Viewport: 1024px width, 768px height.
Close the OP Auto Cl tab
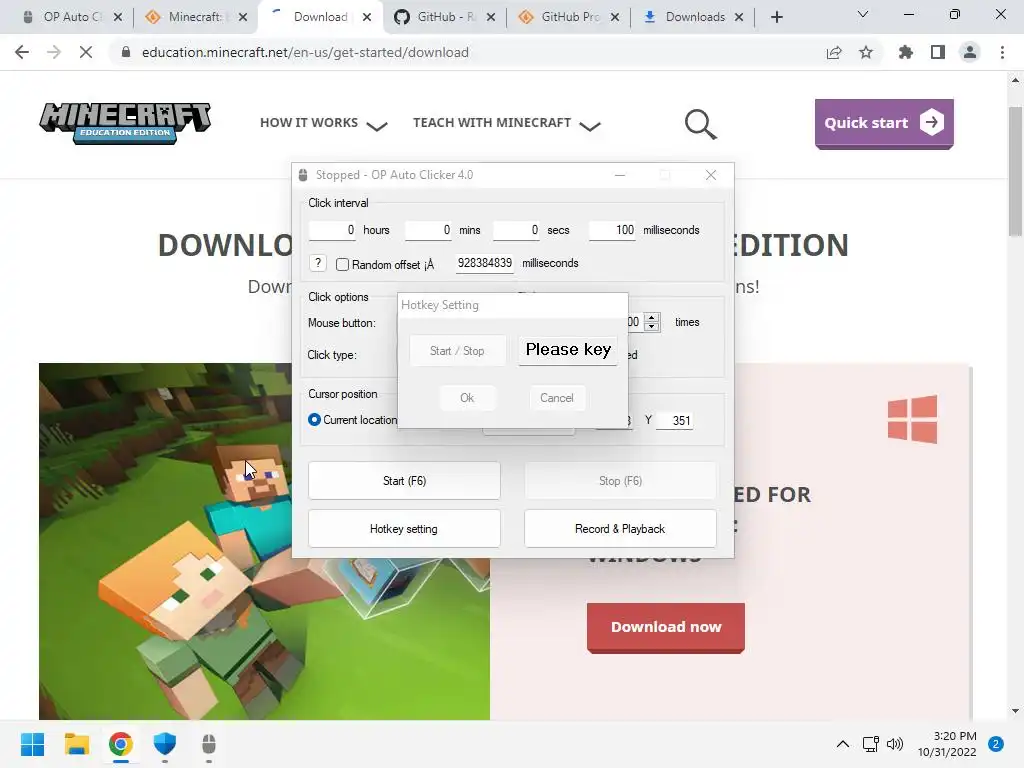(x=118, y=17)
